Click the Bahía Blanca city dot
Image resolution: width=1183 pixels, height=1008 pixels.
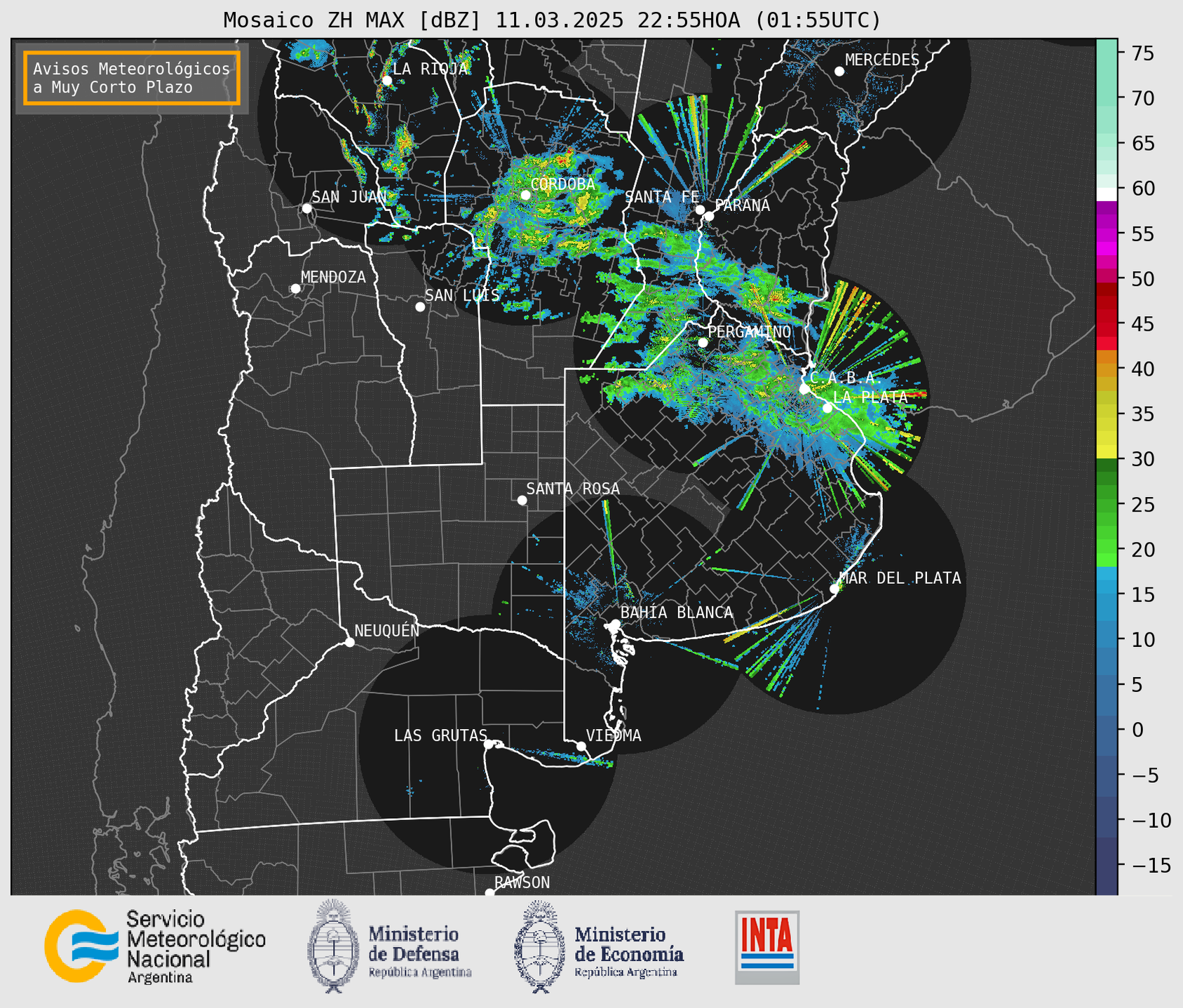pyautogui.click(x=615, y=624)
